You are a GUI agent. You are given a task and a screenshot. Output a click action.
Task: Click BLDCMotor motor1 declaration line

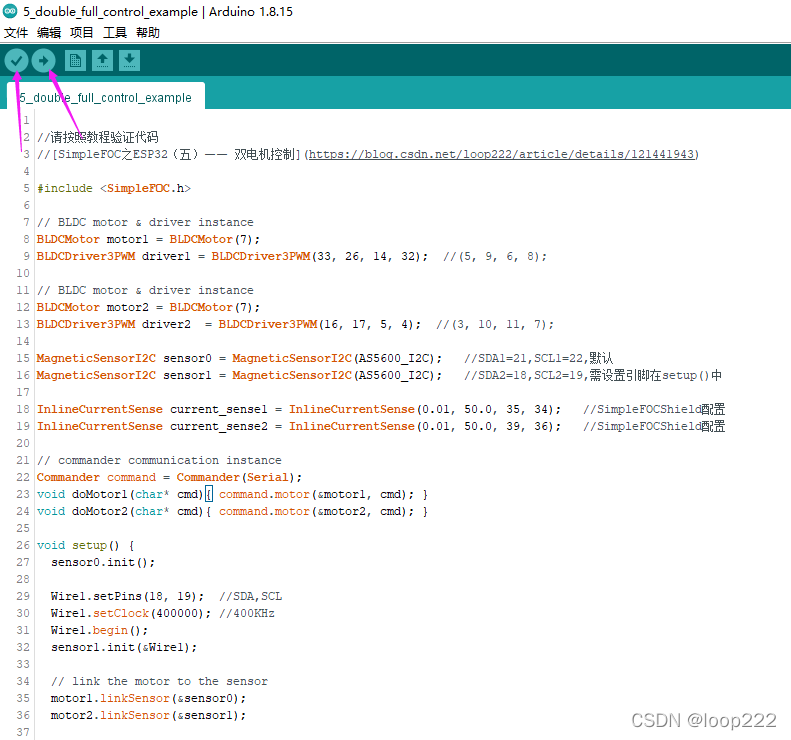pyautogui.click(x=148, y=239)
